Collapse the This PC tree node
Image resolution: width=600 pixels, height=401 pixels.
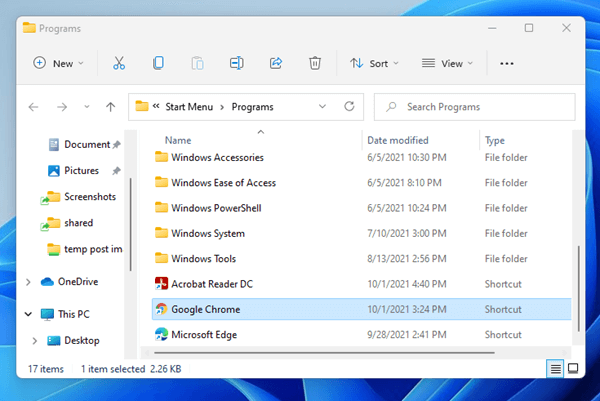28,315
